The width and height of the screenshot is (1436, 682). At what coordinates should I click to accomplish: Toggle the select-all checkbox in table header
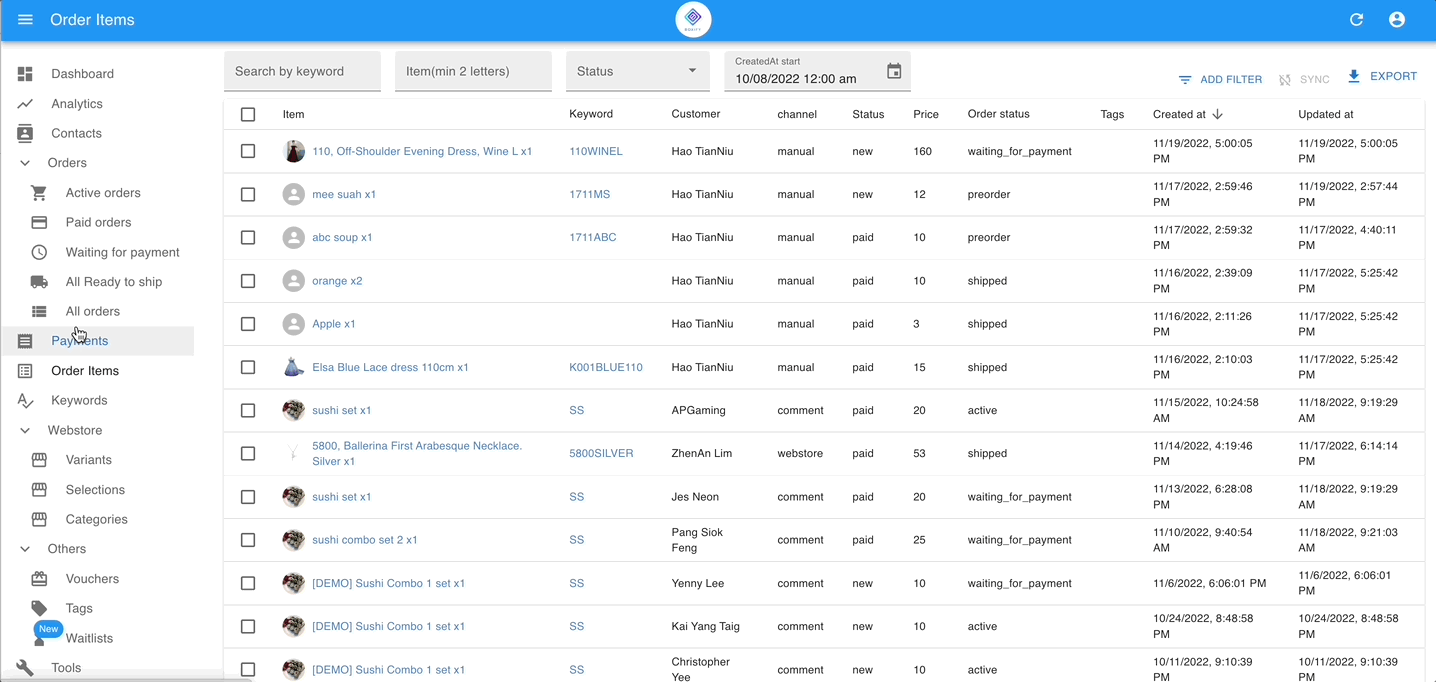248,115
